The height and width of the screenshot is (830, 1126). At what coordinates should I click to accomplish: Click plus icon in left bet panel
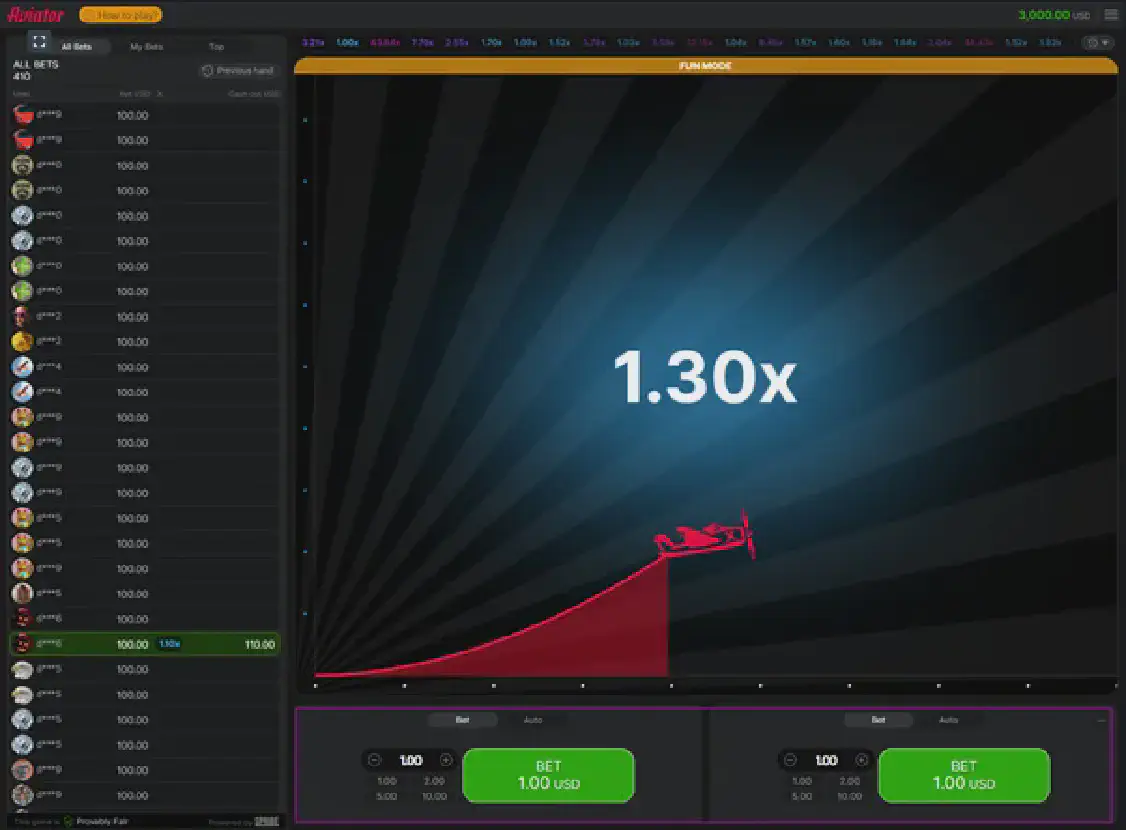pyautogui.click(x=446, y=760)
